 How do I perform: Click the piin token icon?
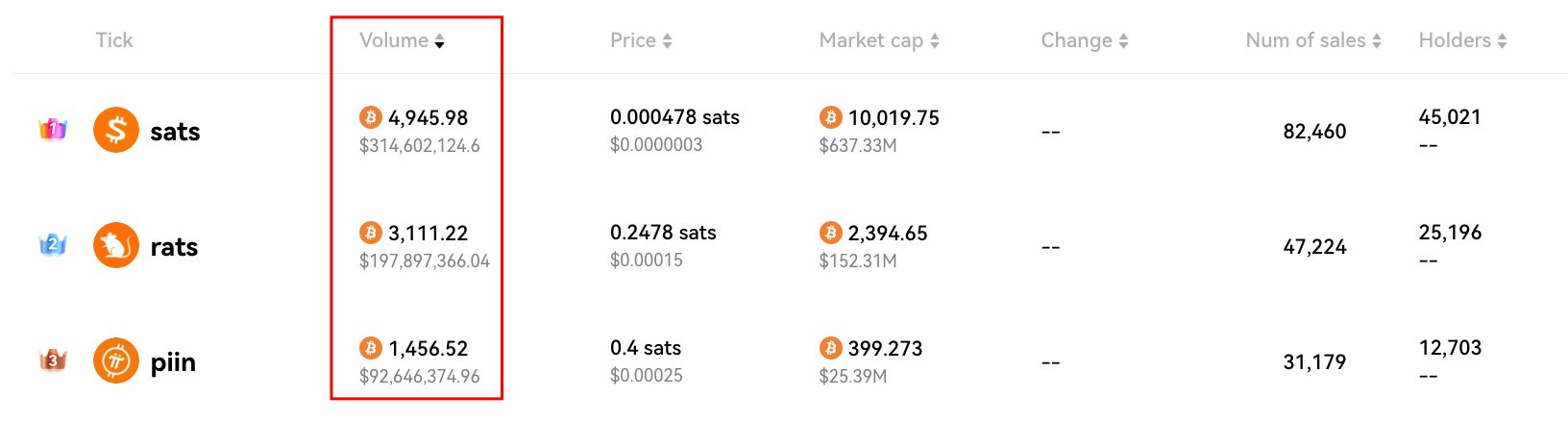[116, 360]
